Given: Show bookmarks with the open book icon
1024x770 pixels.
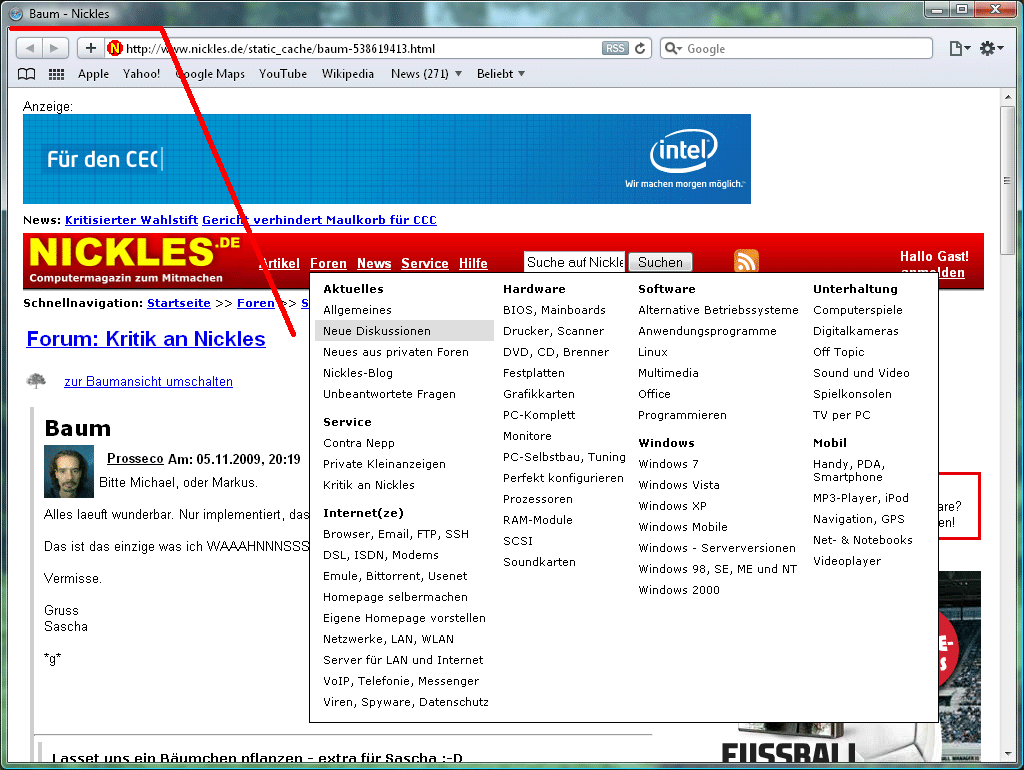Looking at the screenshot, I should (x=26, y=74).
